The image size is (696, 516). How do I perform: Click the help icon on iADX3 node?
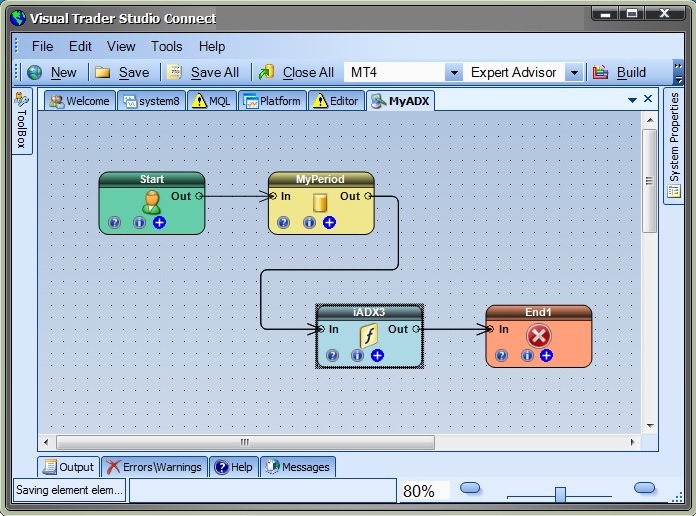pos(332,355)
